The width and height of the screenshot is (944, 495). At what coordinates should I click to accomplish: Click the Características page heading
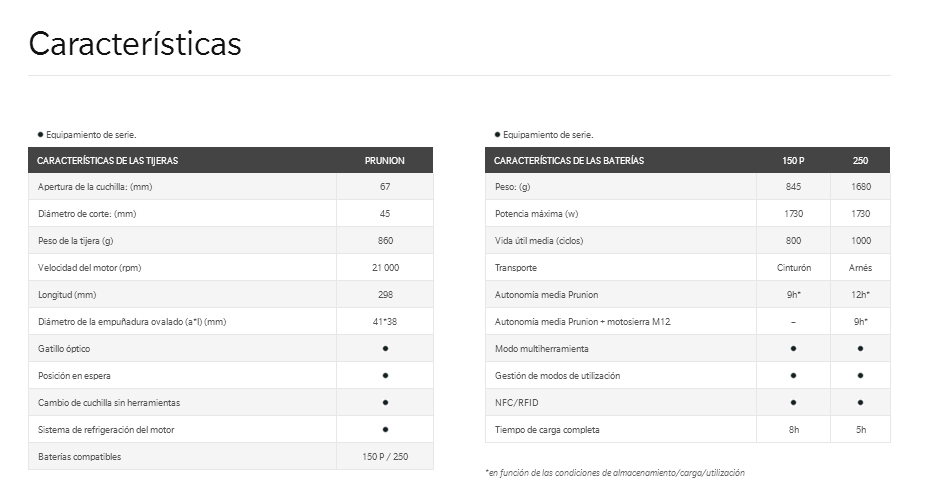135,44
